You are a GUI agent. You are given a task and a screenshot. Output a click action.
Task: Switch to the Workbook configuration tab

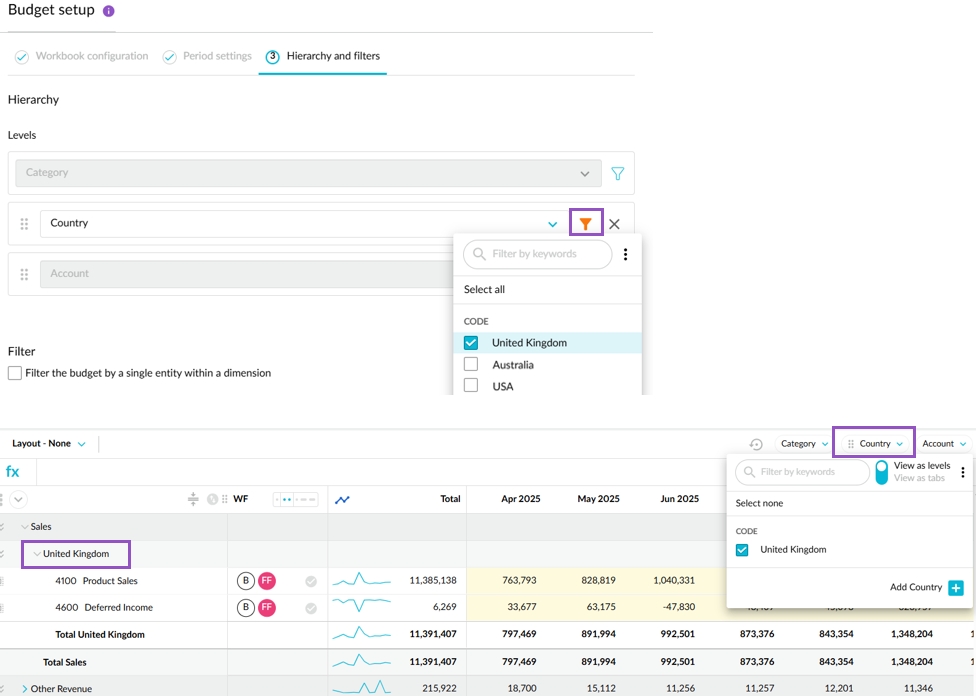click(x=91, y=56)
